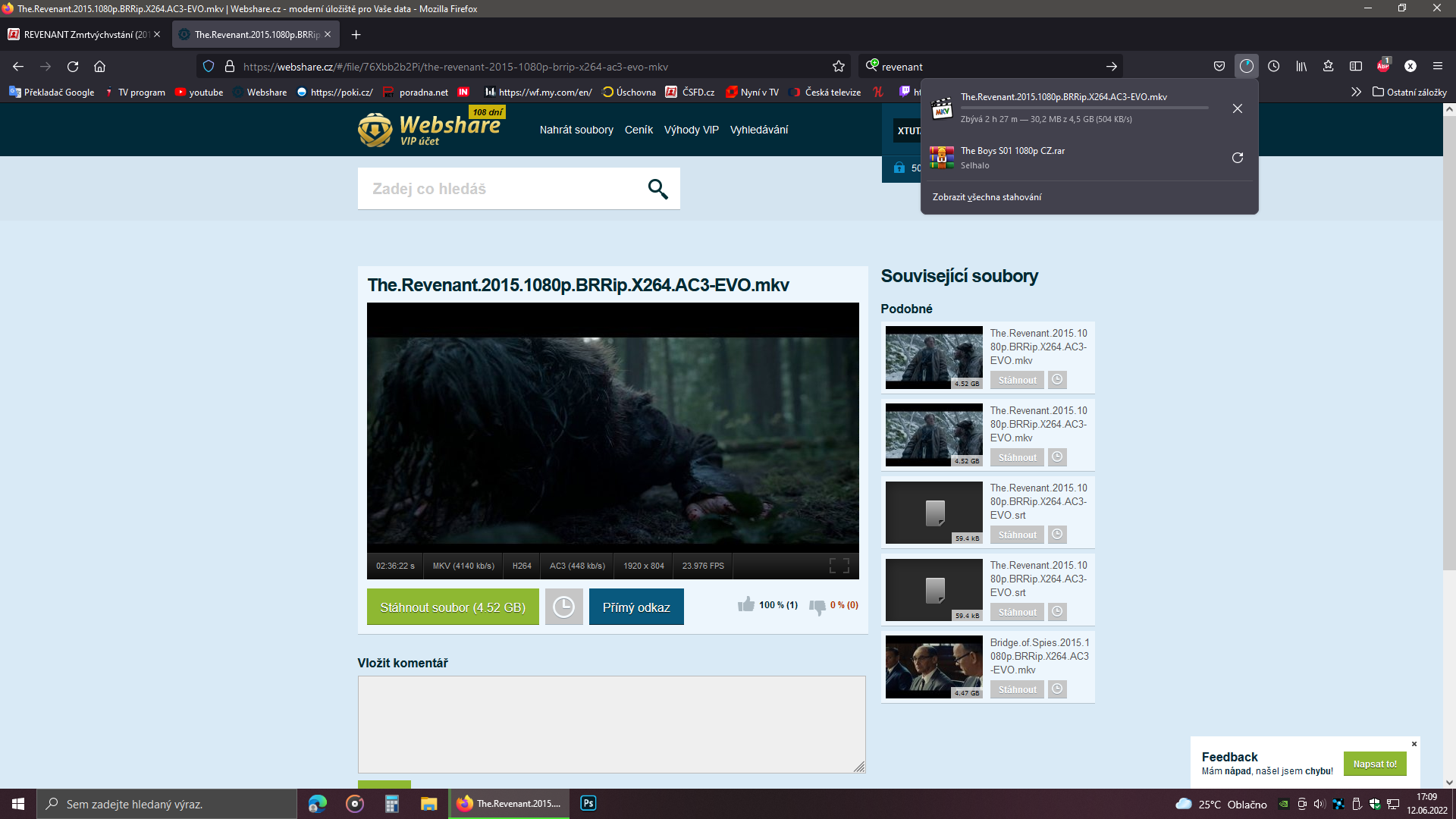Click the thumbs up rating icon

click(746, 604)
